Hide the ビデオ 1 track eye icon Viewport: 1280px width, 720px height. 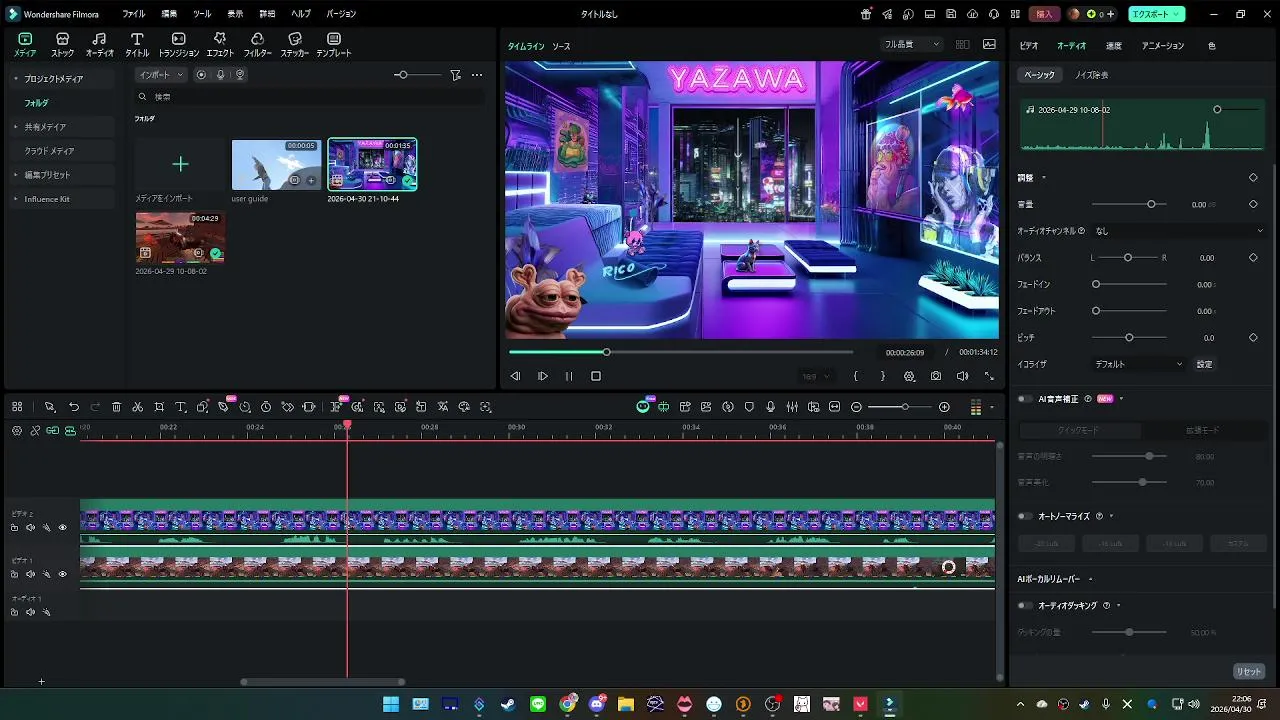pyautogui.click(x=62, y=574)
